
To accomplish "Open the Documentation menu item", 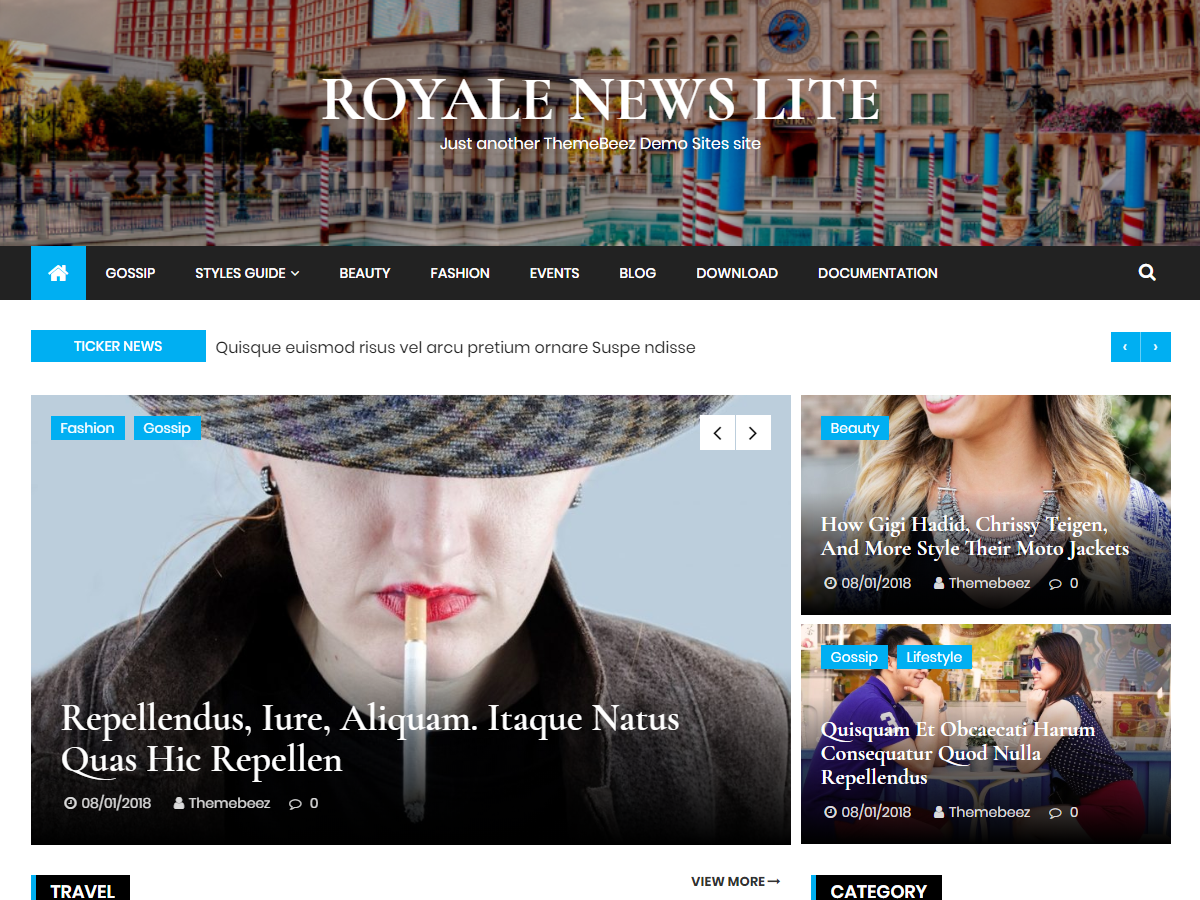I will (x=877, y=272).
